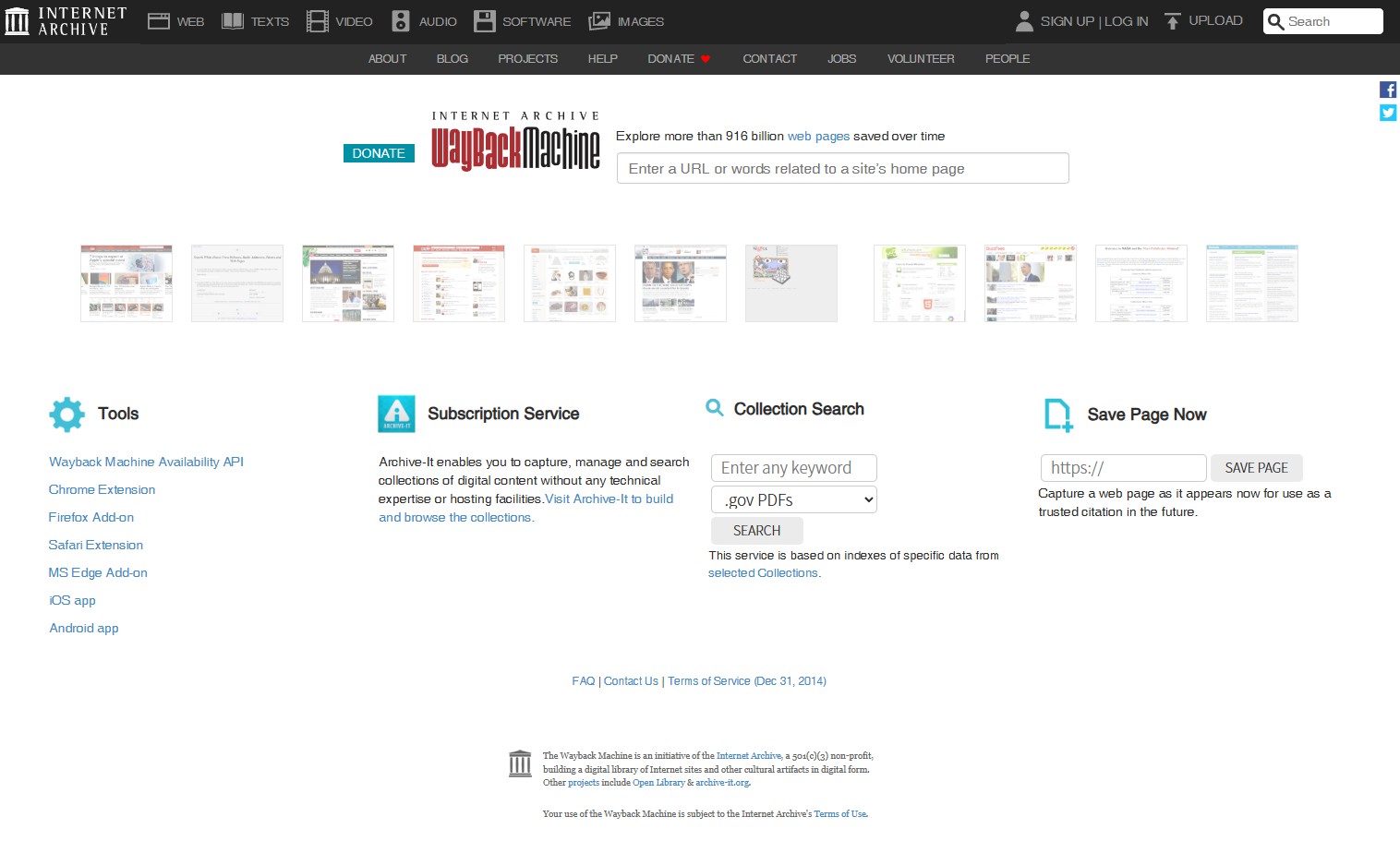Viewport: 1400px width, 841px height.
Task: Click the projects footer link
Action: (584, 783)
